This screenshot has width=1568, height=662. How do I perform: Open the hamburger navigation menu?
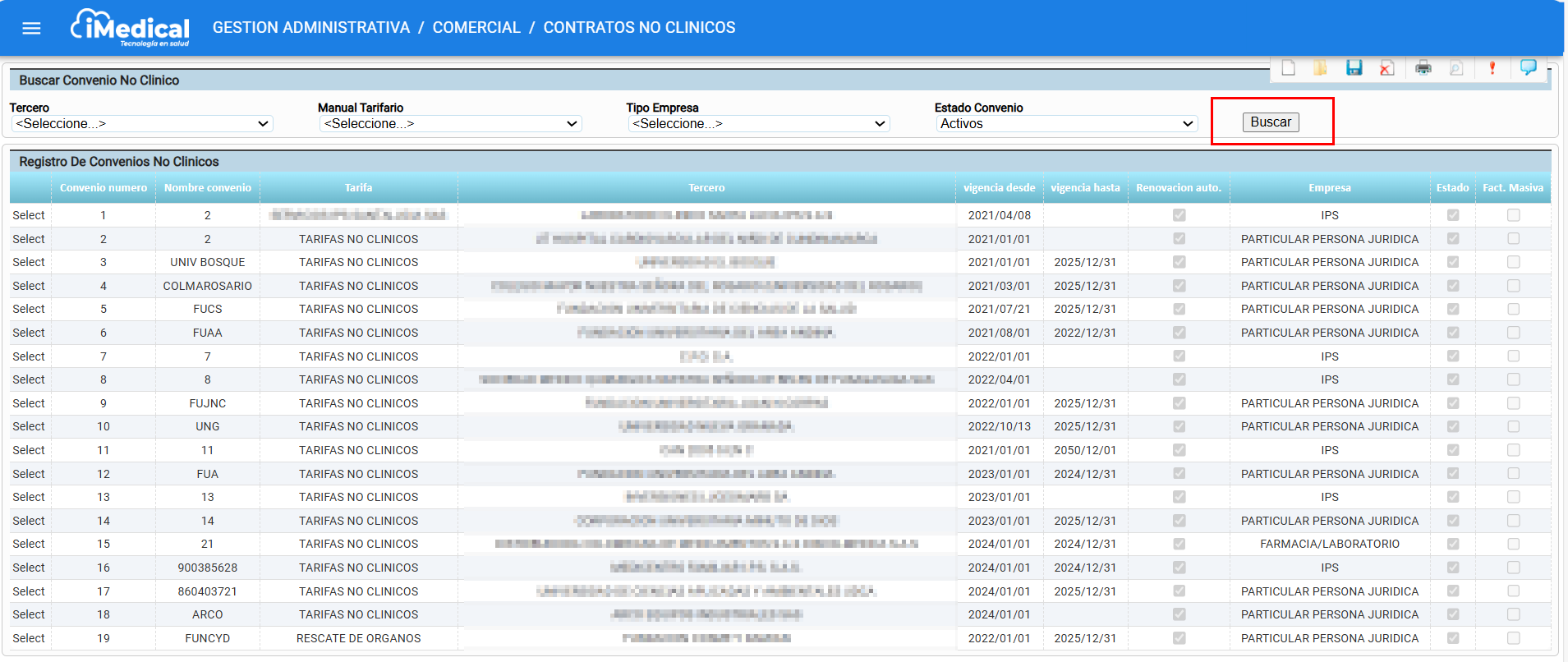point(31,29)
